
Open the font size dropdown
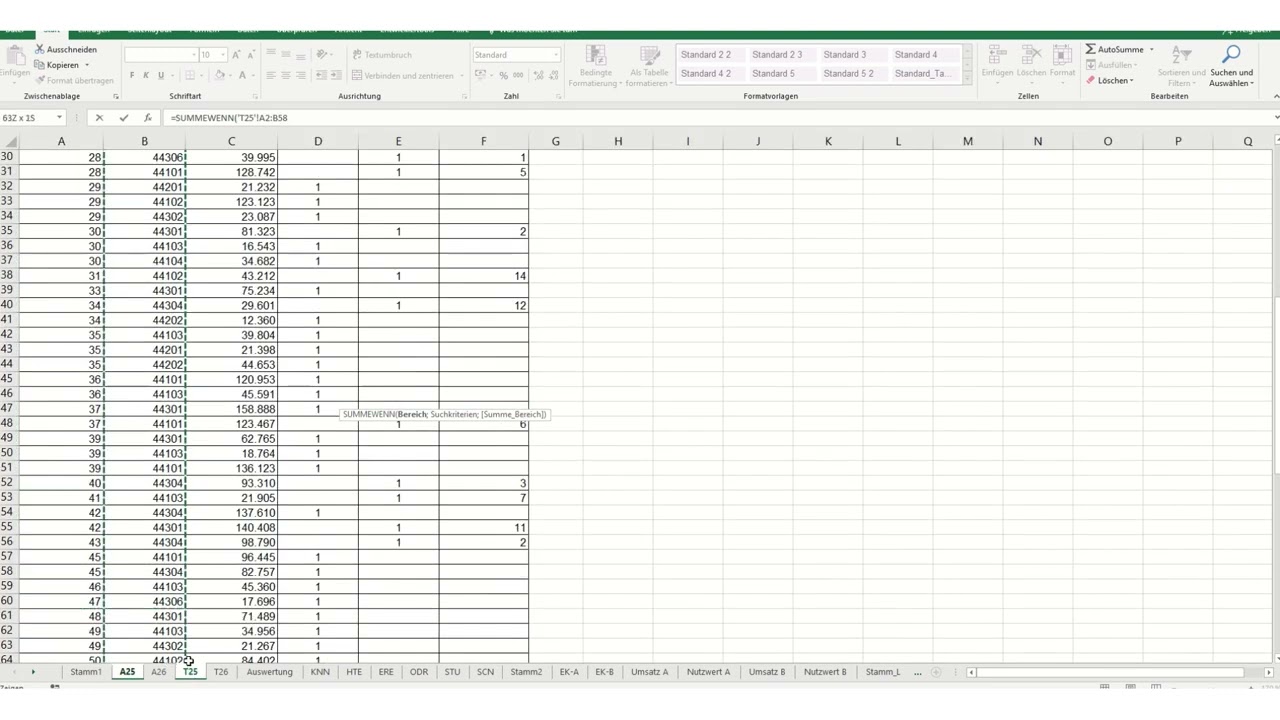223,55
